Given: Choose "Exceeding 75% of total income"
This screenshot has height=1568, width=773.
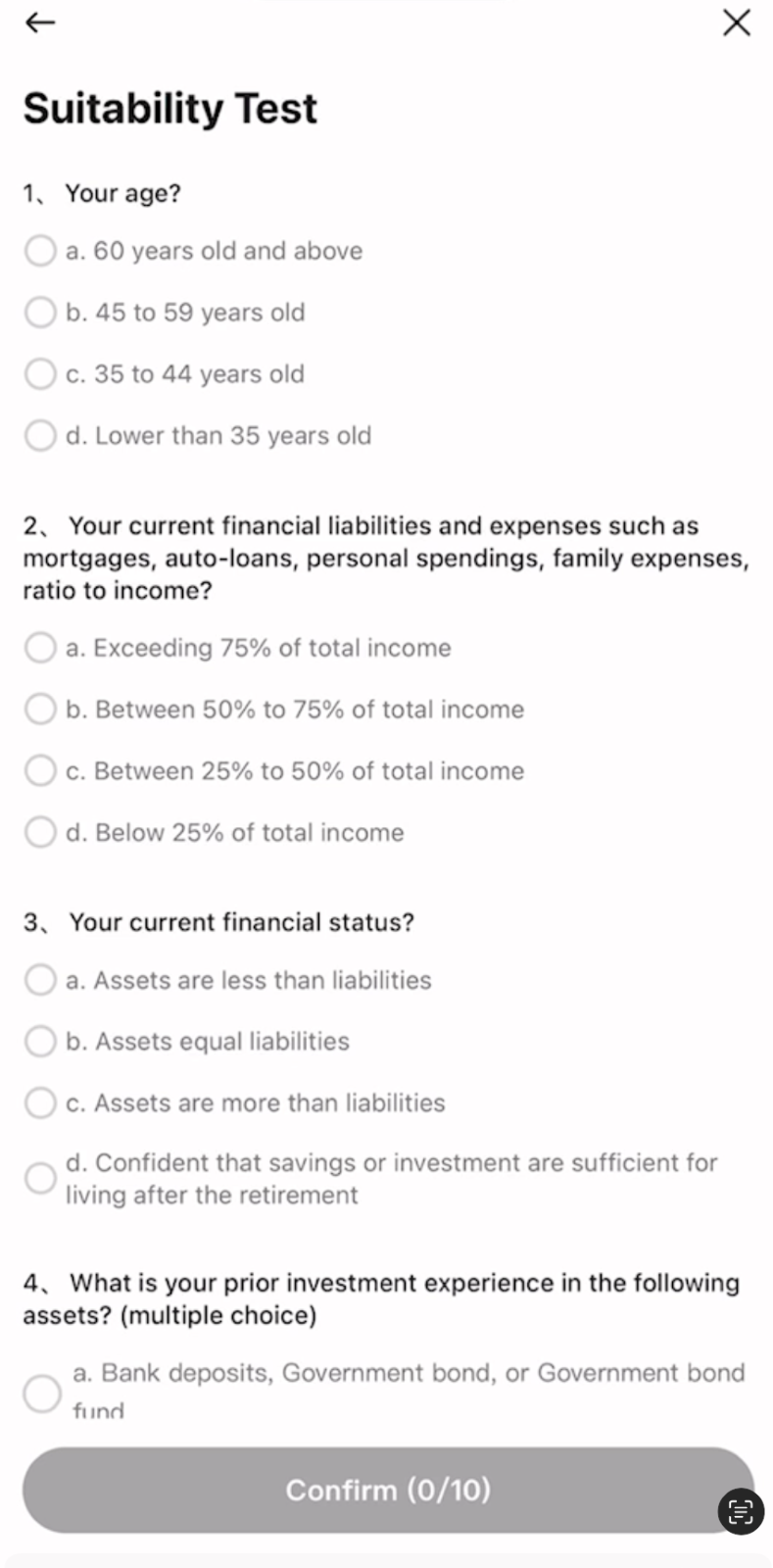Looking at the screenshot, I should (x=40, y=648).
